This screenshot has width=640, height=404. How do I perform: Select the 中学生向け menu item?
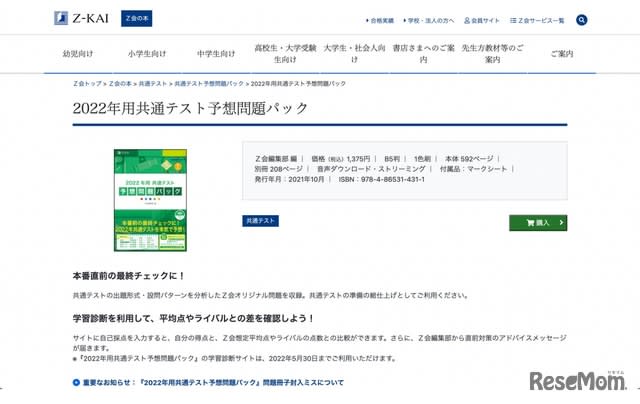pos(216,53)
